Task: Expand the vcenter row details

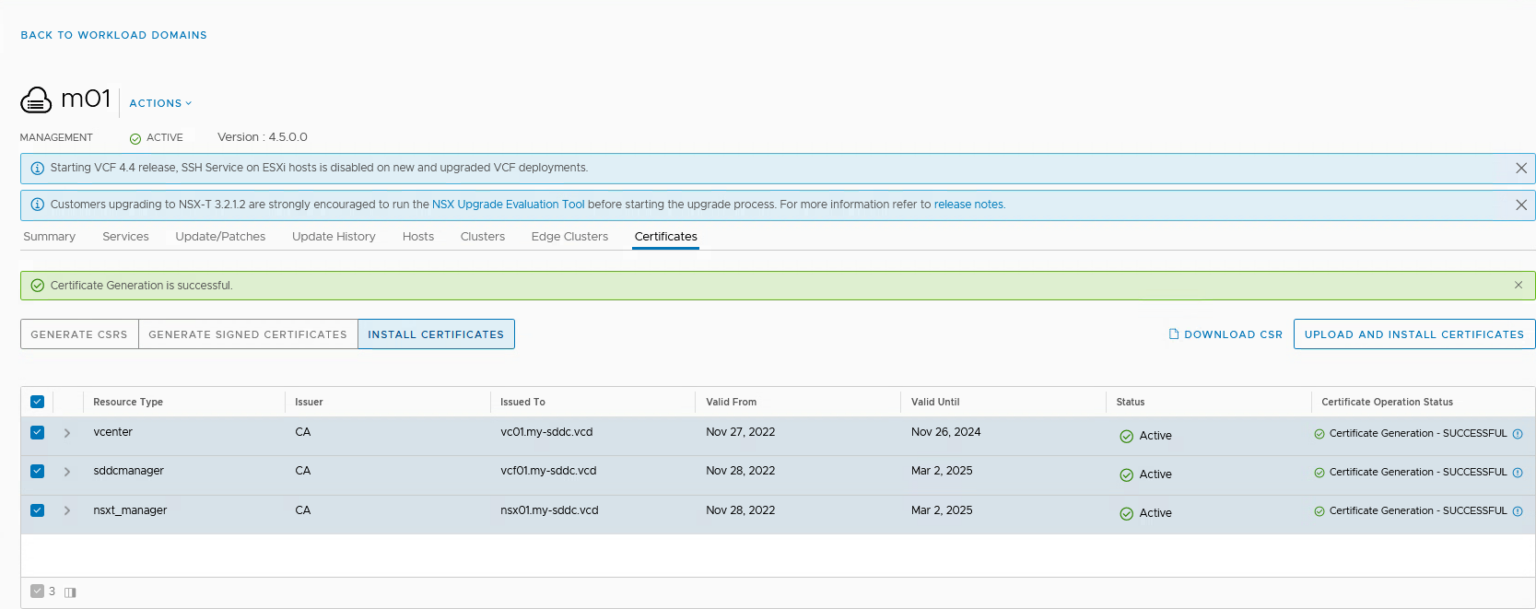Action: [67, 433]
